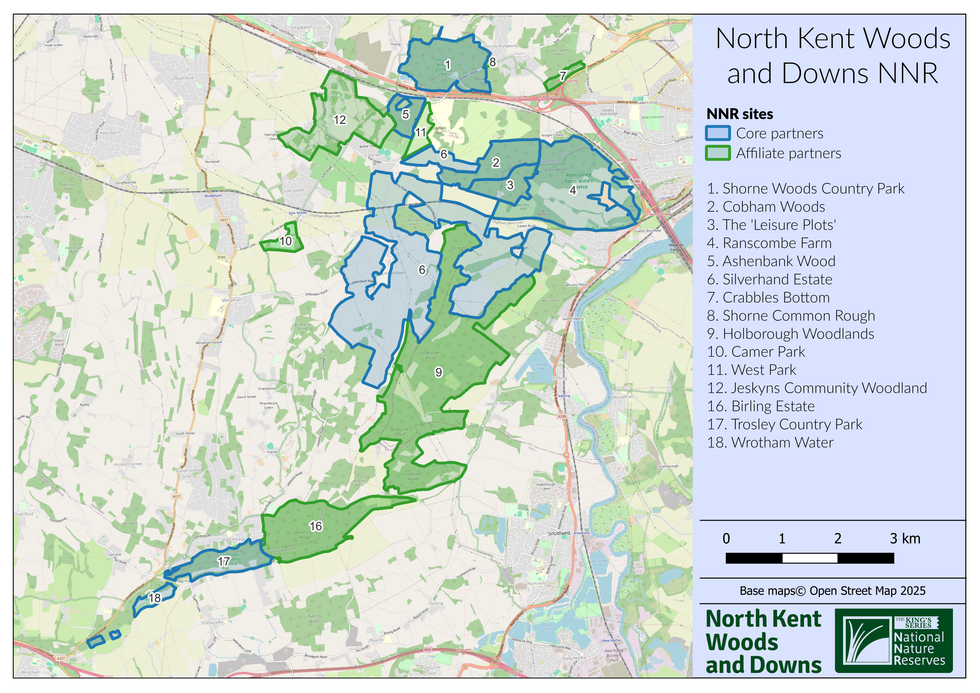This screenshot has width=980, height=693.
Task: Click the National Nature Reserves logo
Action: click(x=893, y=642)
